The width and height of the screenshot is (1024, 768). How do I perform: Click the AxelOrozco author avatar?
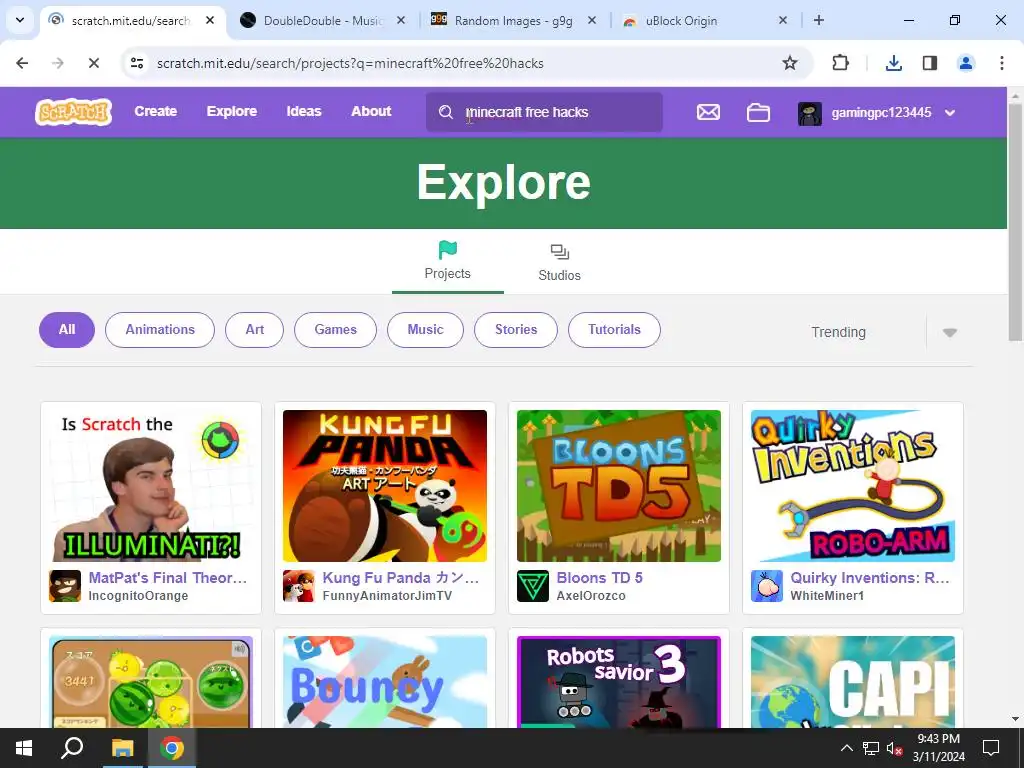533,586
